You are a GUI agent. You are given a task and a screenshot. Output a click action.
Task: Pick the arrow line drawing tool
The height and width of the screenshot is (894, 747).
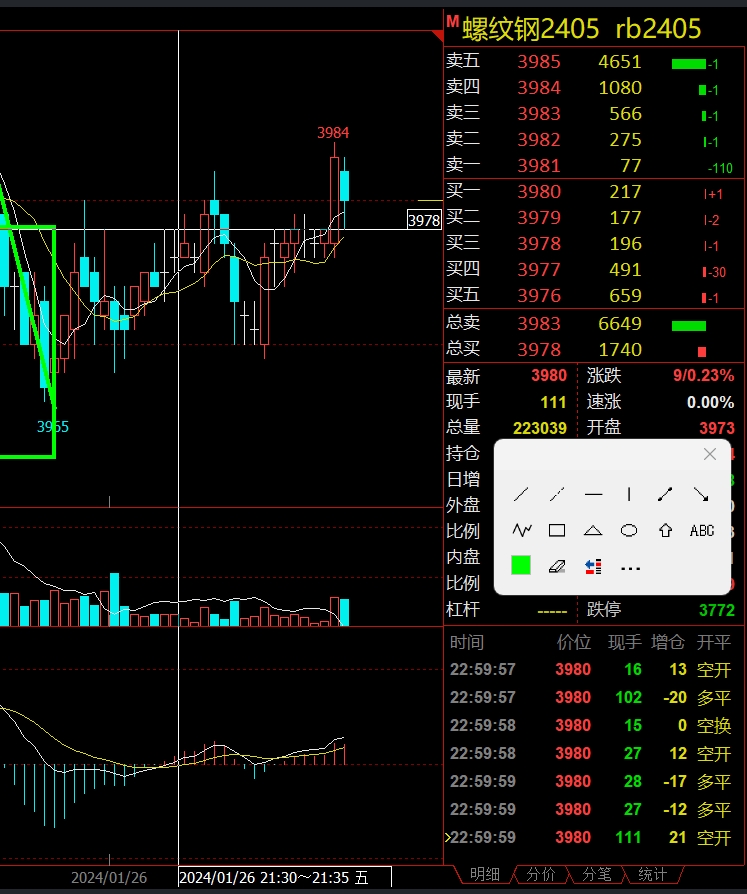tap(701, 494)
